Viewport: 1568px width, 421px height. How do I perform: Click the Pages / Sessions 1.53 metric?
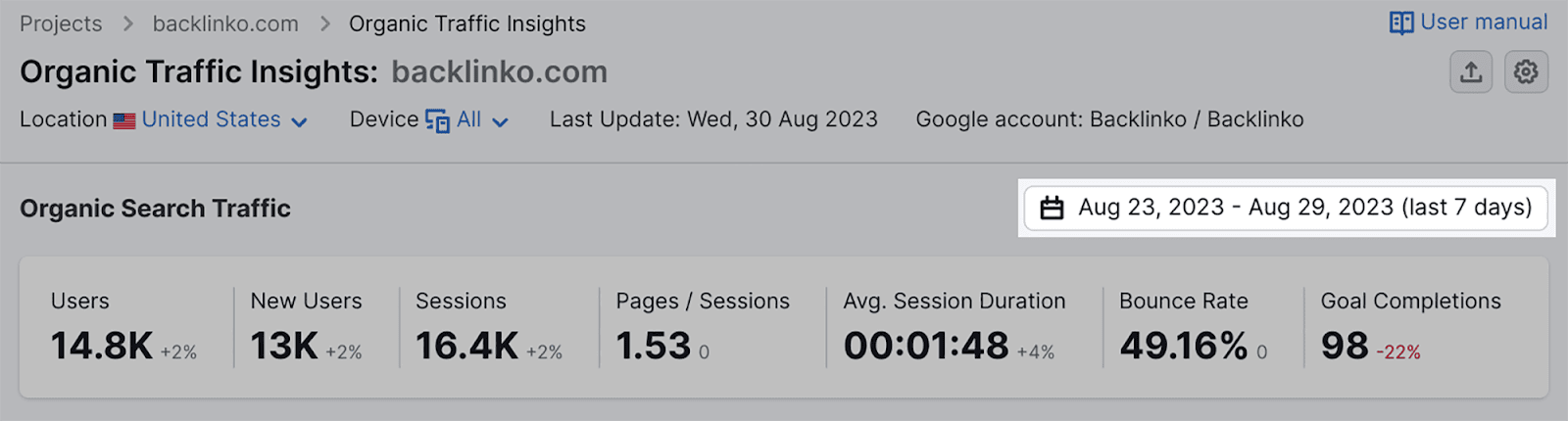point(654,345)
